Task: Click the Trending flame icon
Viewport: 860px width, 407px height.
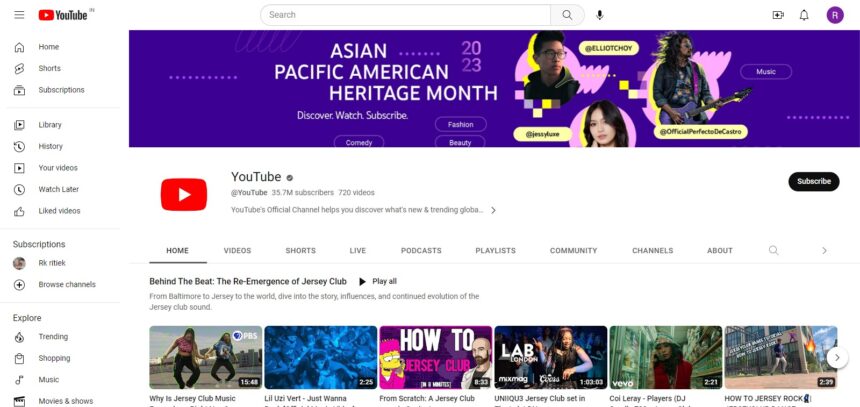Action: tap(19, 337)
